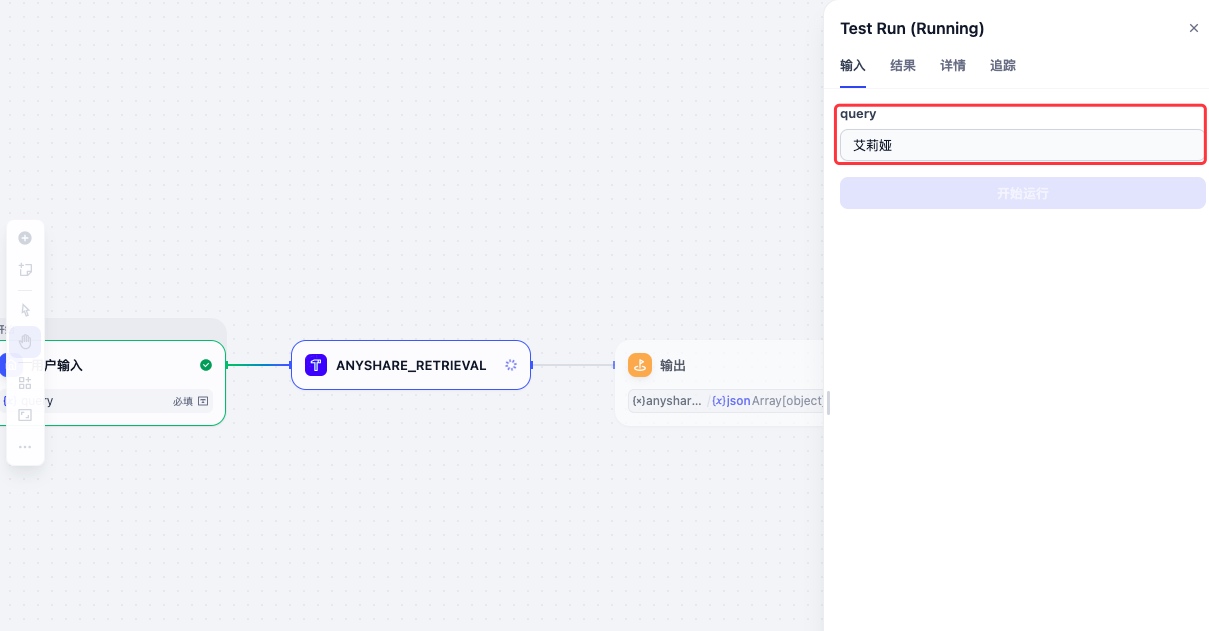Switch to the 结果 tab

coord(903,66)
